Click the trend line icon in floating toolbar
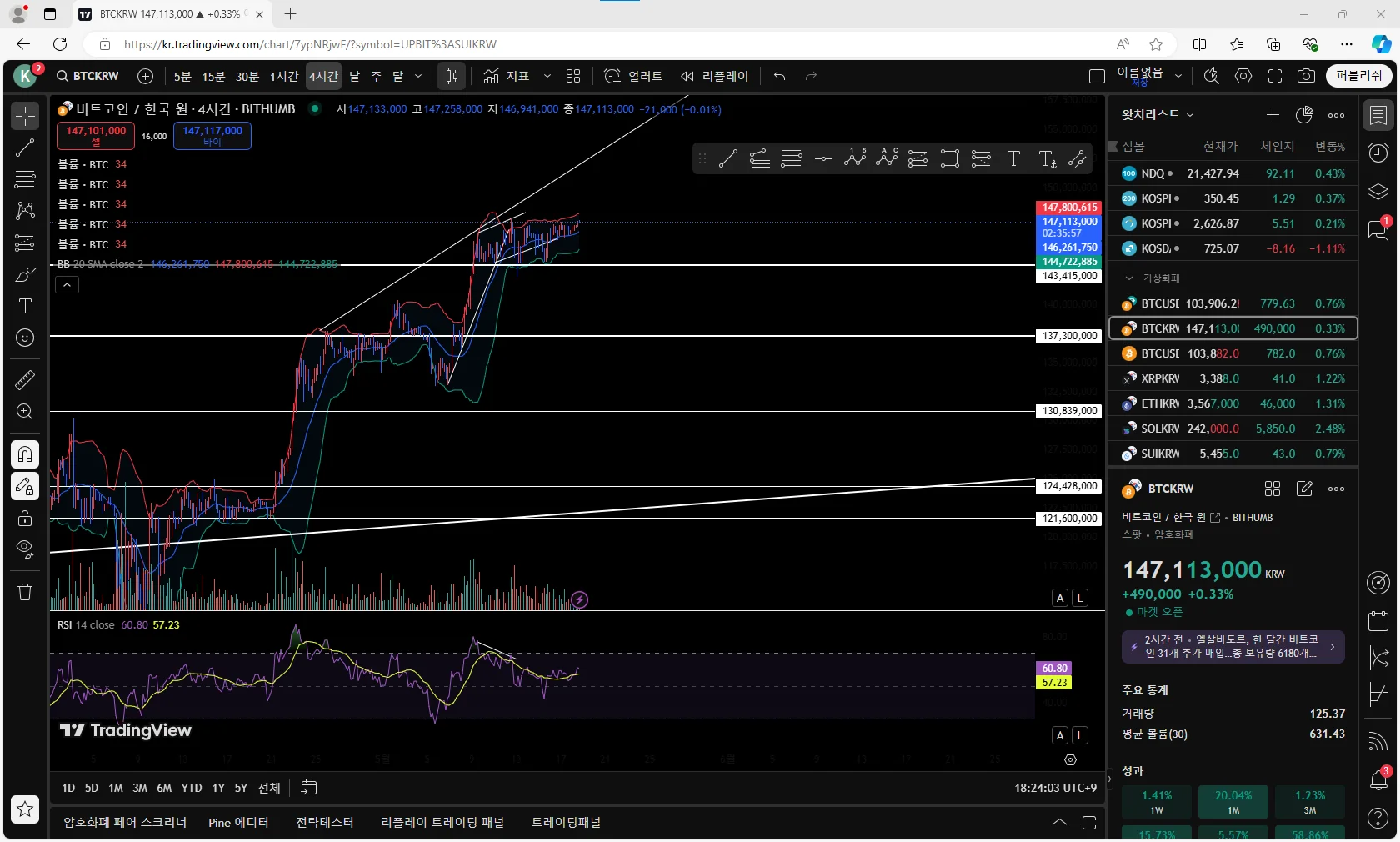 (728, 158)
